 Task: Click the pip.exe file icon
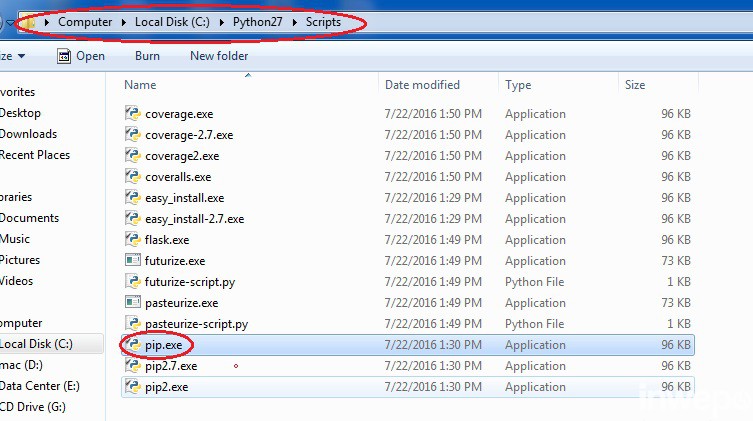coord(132,345)
